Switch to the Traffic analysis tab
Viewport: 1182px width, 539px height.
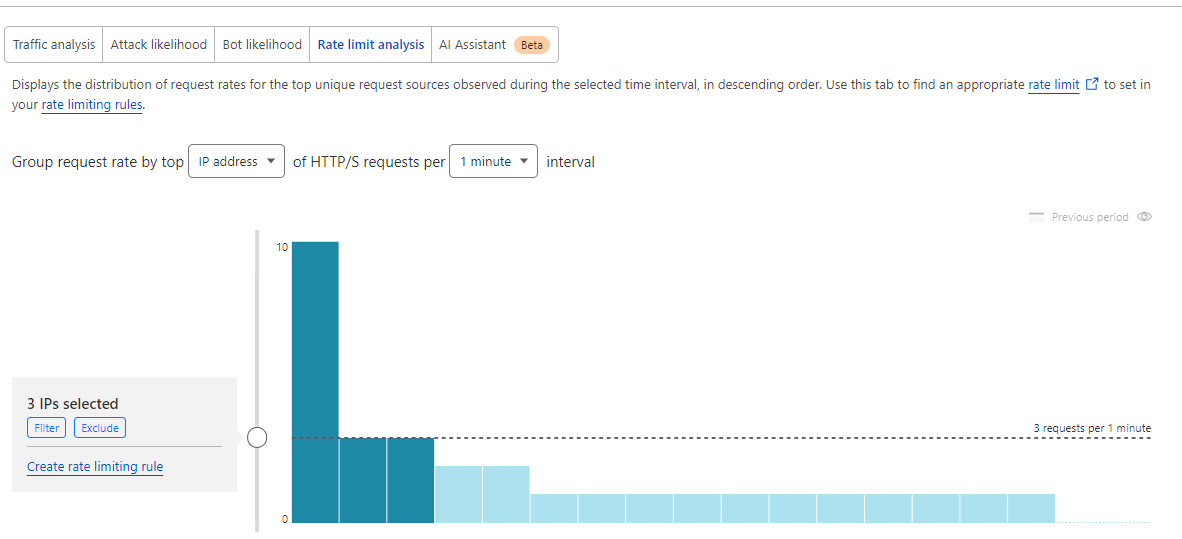click(54, 45)
